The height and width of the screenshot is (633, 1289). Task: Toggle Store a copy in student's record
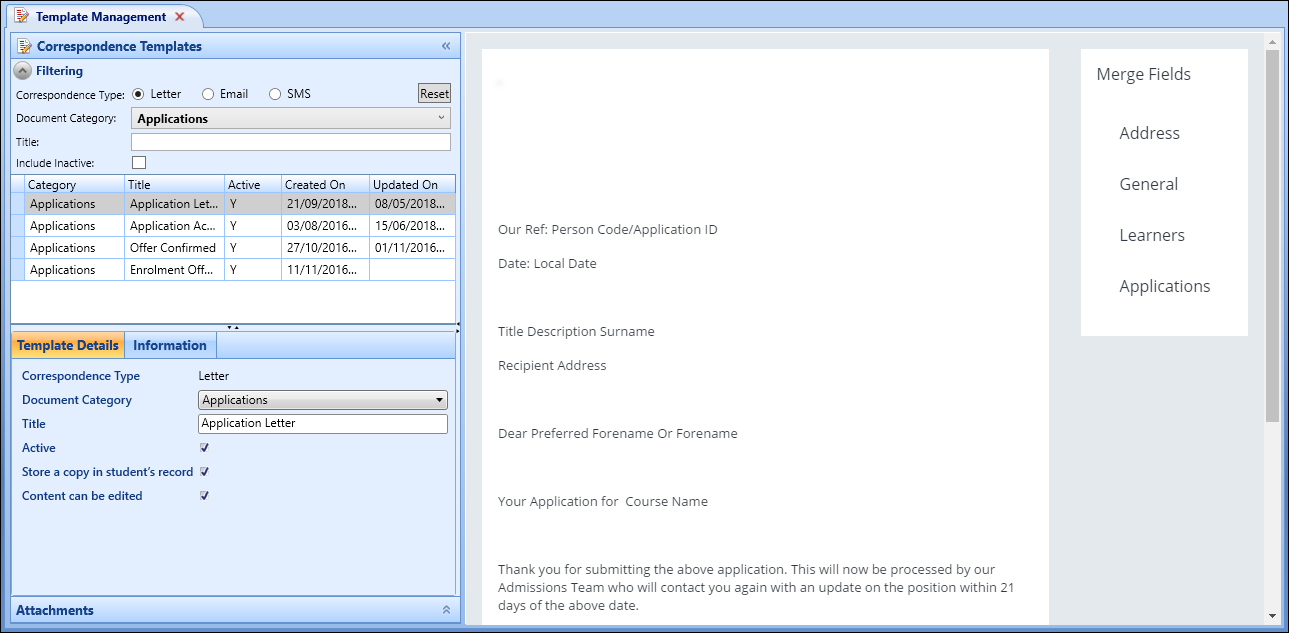tap(204, 472)
